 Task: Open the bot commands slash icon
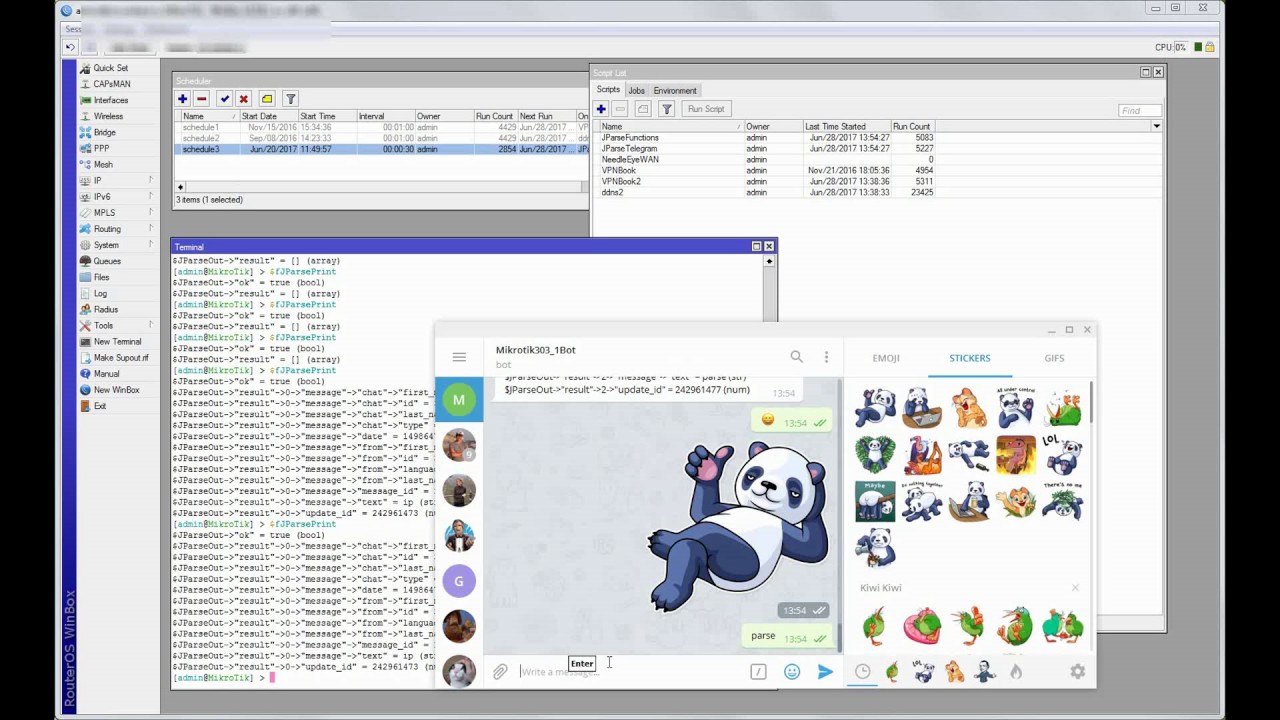(758, 672)
